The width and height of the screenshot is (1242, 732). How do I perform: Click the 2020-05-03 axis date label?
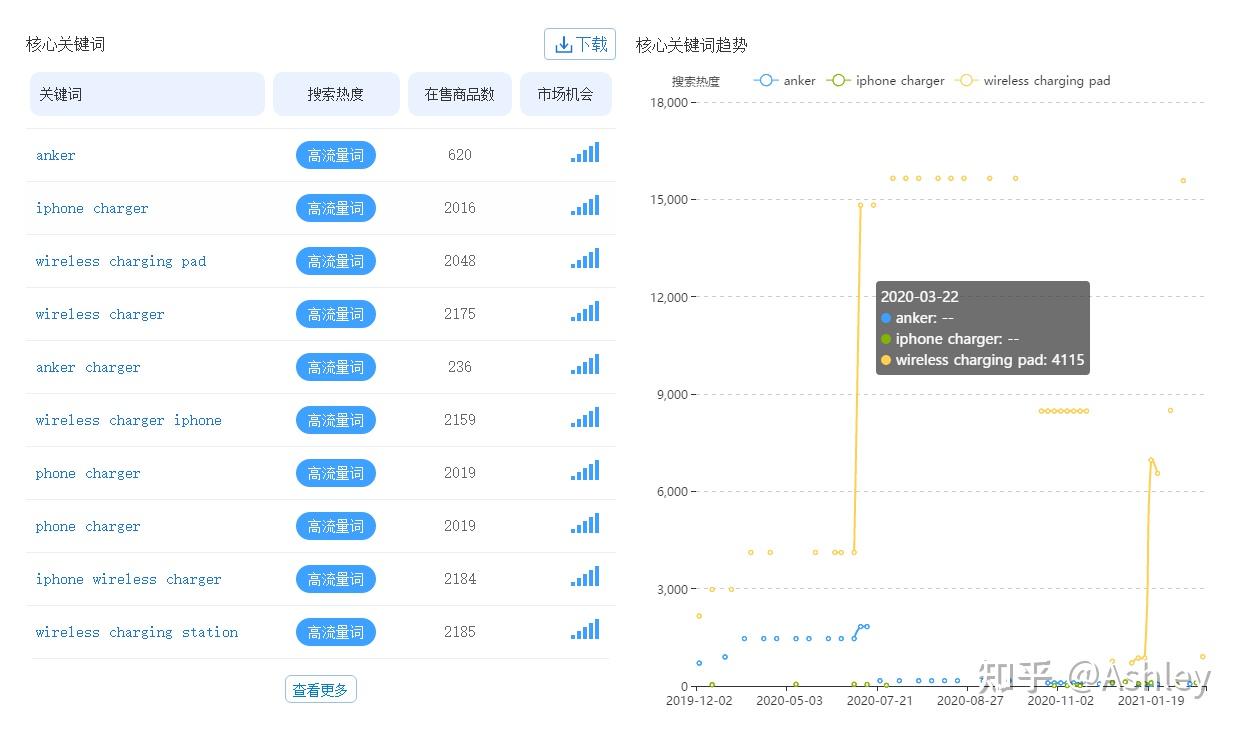789,701
